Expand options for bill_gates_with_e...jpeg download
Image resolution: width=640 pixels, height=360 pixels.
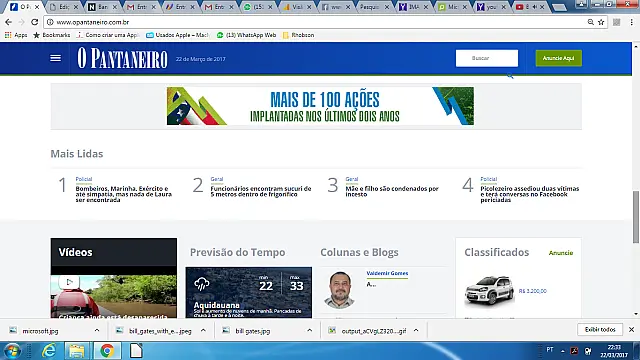tap(203, 331)
